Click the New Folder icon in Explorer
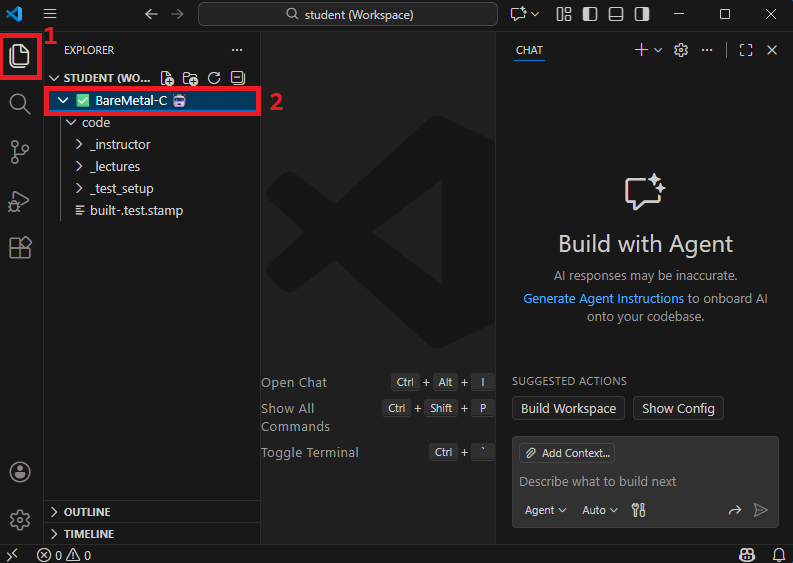Viewport: 793px width, 563px height. 190,78
